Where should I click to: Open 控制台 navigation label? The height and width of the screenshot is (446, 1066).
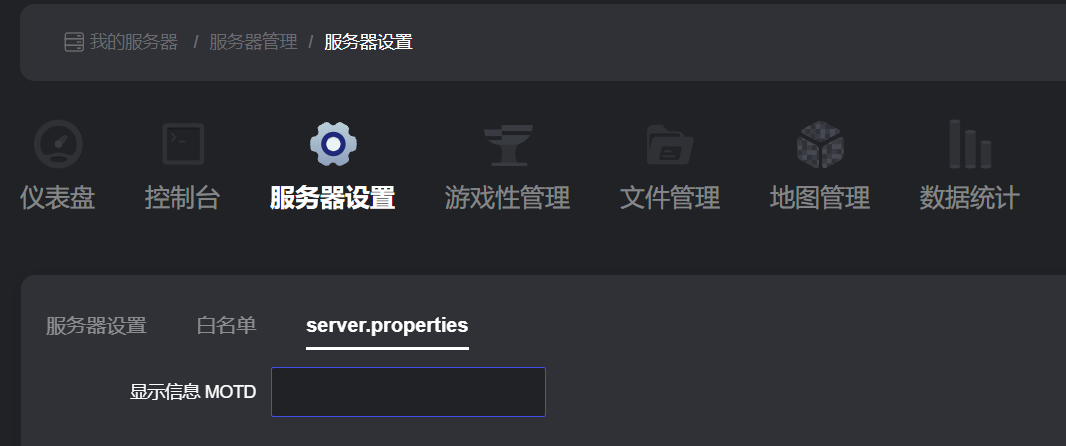(182, 199)
